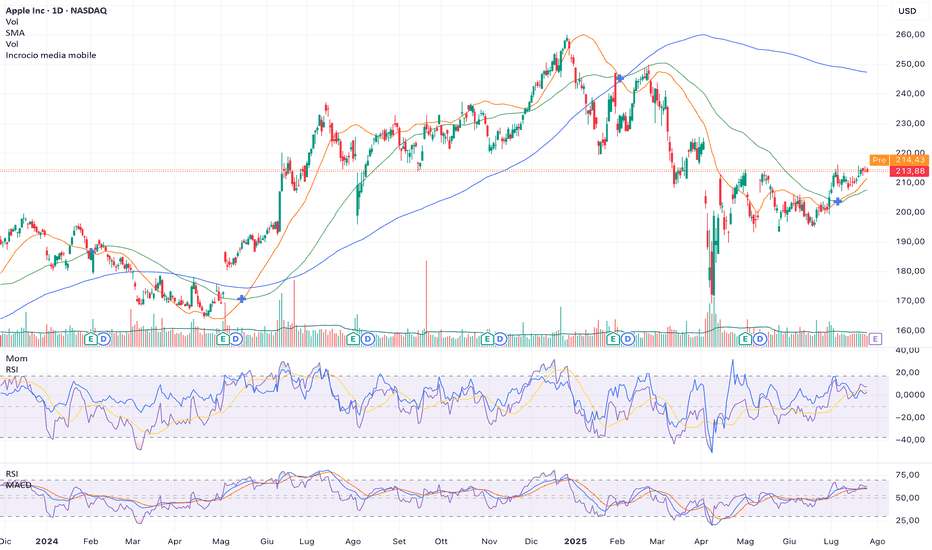The image size is (932, 550).
Task: Select the MACD indicator label
Action: click(x=18, y=485)
